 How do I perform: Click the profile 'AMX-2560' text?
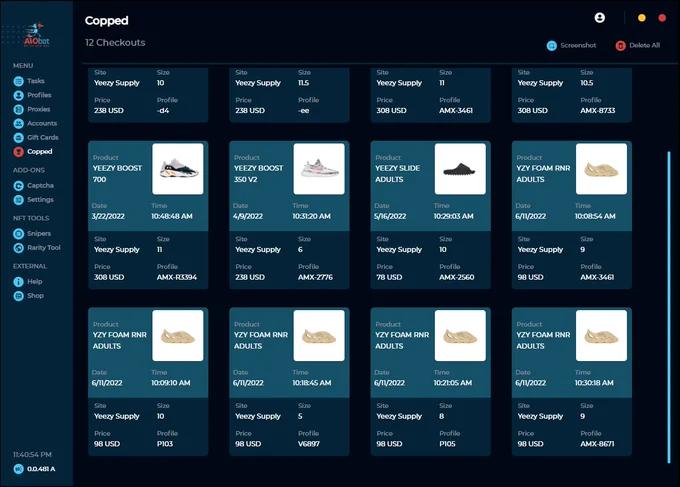(457, 277)
